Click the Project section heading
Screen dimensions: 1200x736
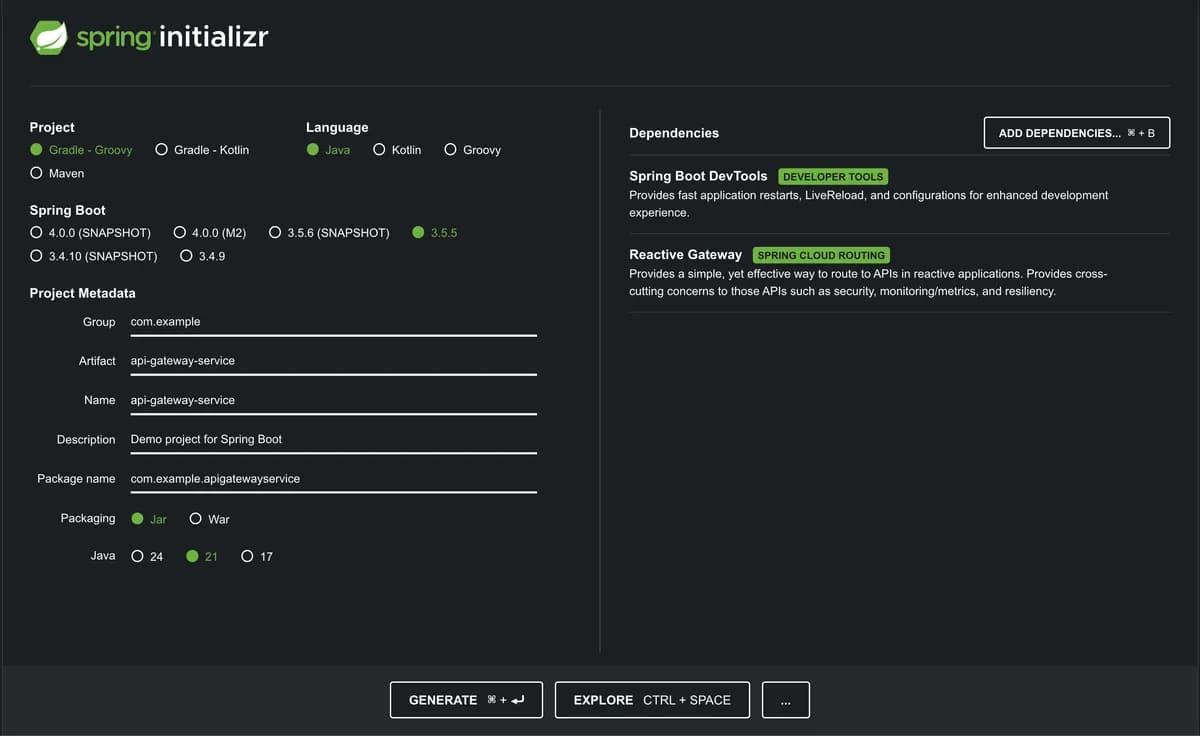point(52,127)
